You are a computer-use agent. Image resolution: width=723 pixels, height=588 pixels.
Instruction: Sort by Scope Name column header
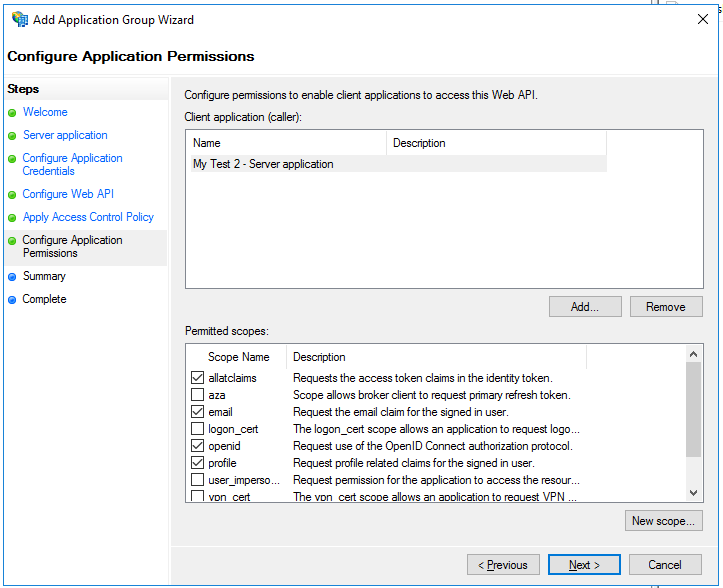(x=238, y=357)
